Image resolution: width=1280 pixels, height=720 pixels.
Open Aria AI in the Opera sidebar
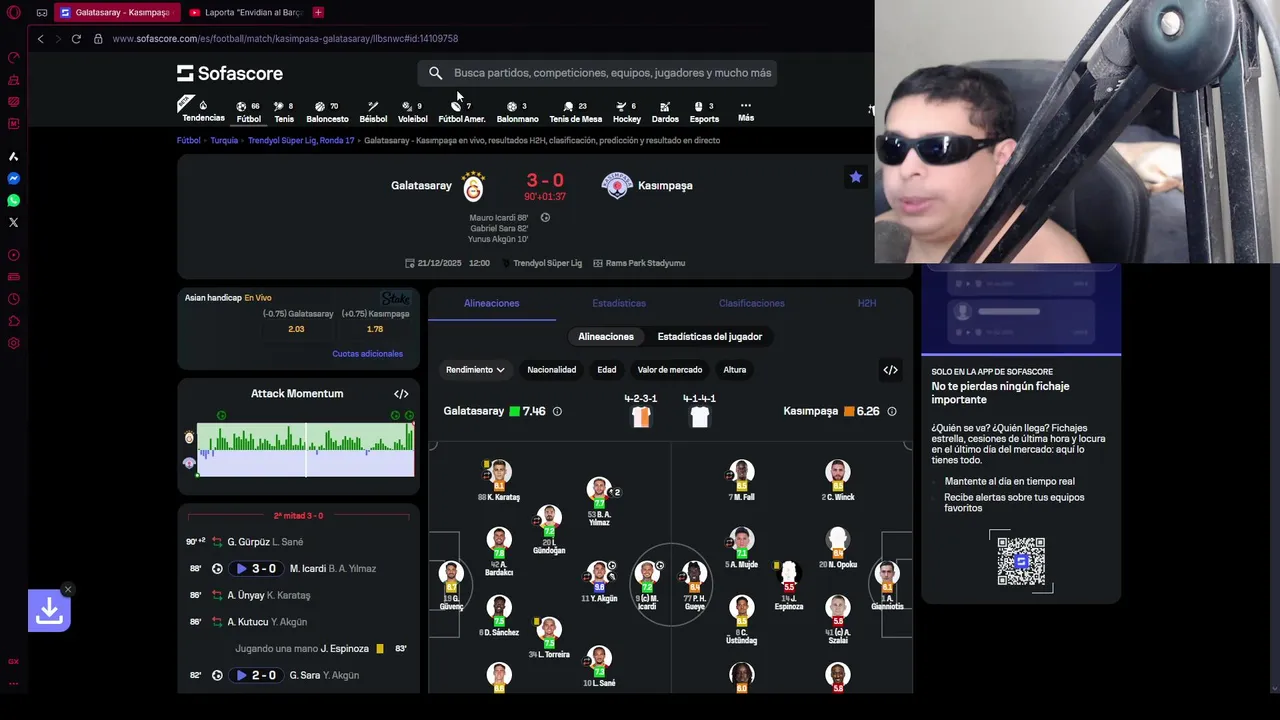14,157
